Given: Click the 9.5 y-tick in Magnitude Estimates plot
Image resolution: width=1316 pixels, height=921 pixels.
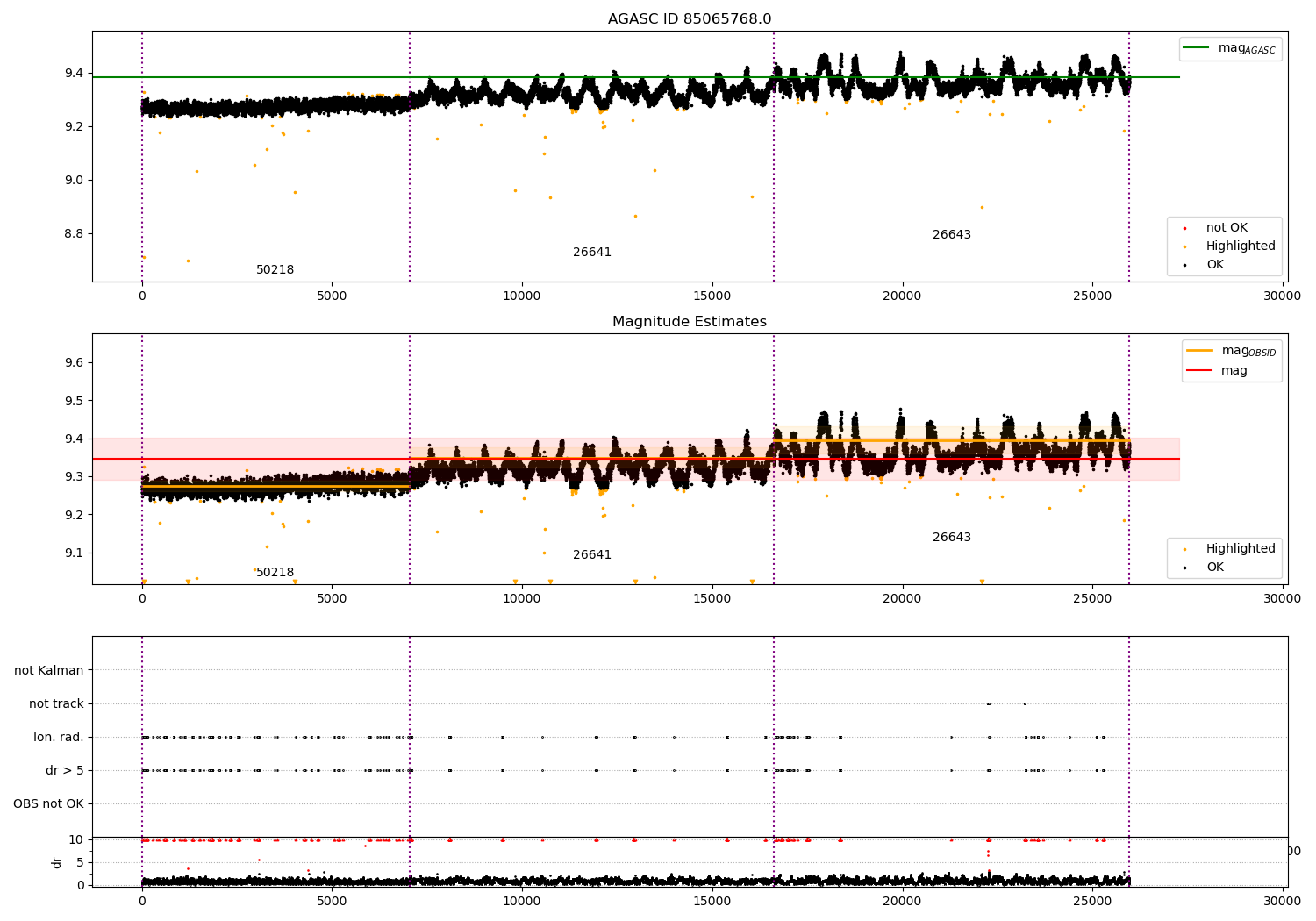Looking at the screenshot, I should [x=75, y=401].
